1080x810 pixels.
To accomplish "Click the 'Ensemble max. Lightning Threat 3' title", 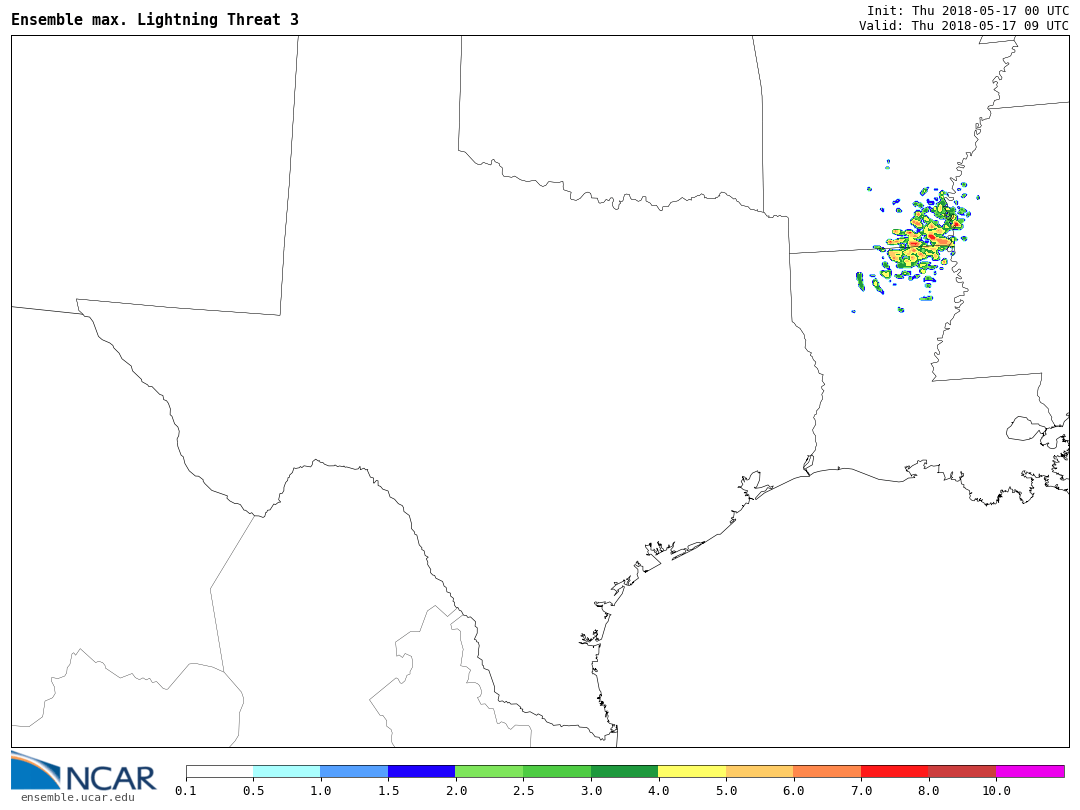I will [x=155, y=20].
